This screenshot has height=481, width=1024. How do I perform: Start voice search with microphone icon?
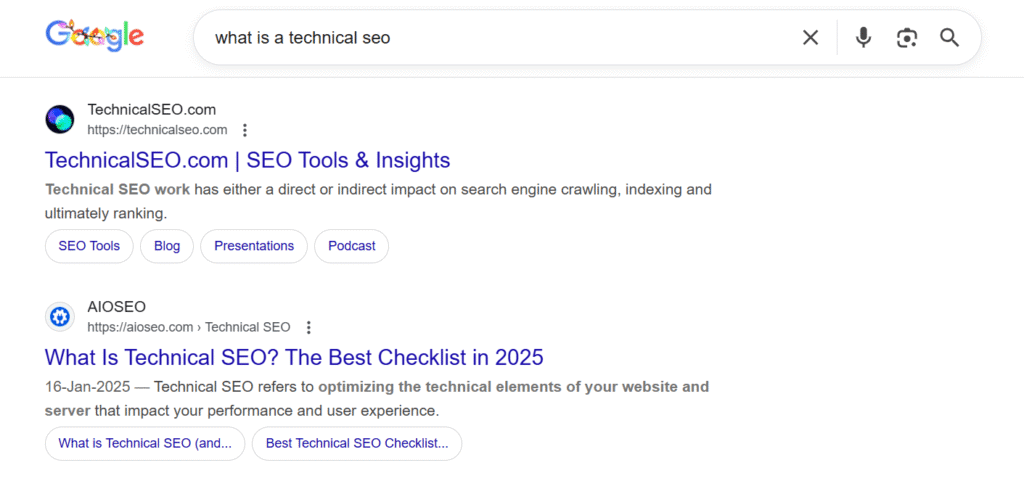(863, 38)
